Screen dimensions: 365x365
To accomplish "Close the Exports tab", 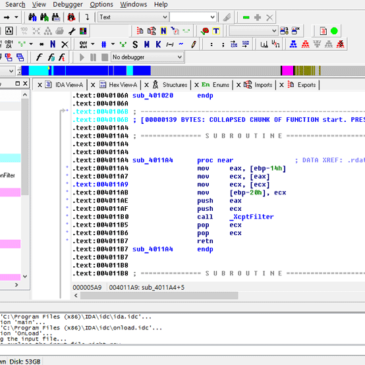I will tap(282, 85).
